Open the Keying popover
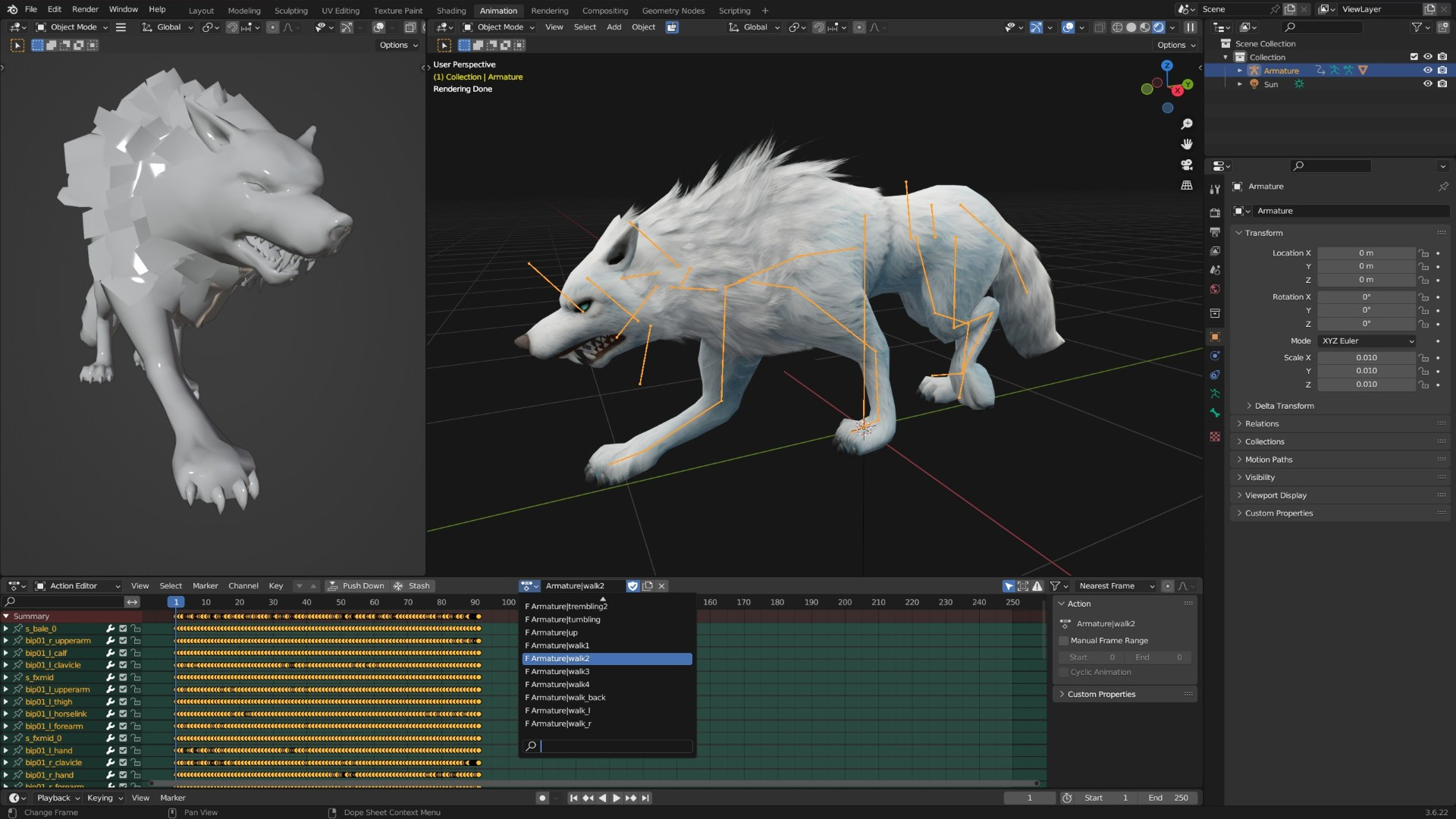Image resolution: width=1456 pixels, height=819 pixels. [105, 798]
